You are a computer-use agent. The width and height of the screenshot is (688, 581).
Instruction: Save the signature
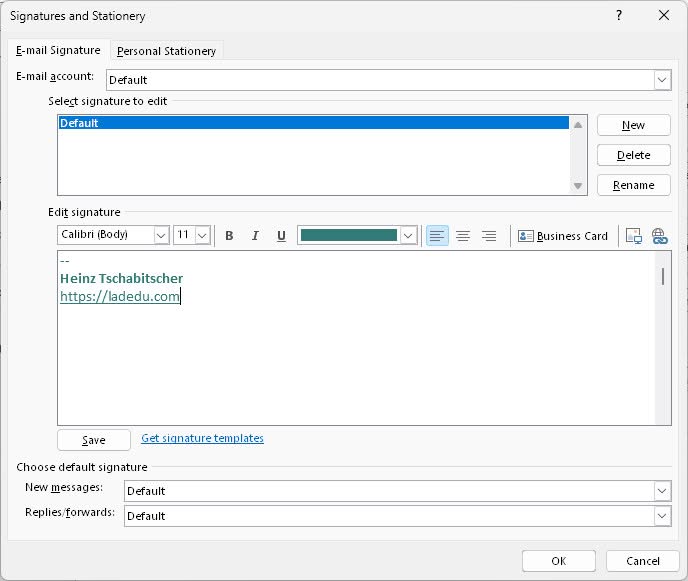click(x=94, y=440)
